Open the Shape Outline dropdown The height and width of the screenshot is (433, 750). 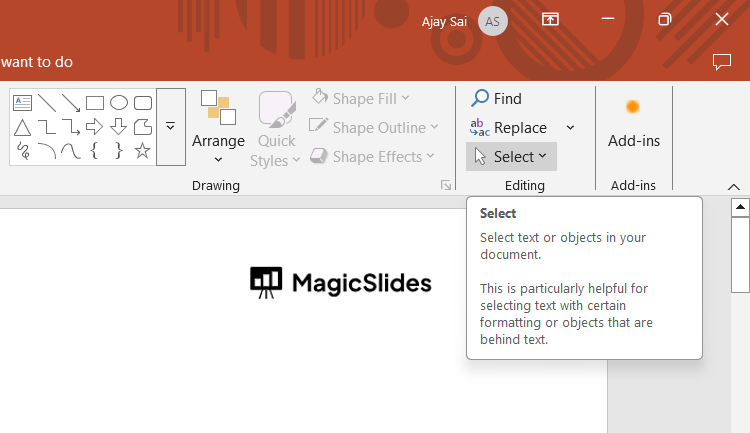pyautogui.click(x=375, y=127)
